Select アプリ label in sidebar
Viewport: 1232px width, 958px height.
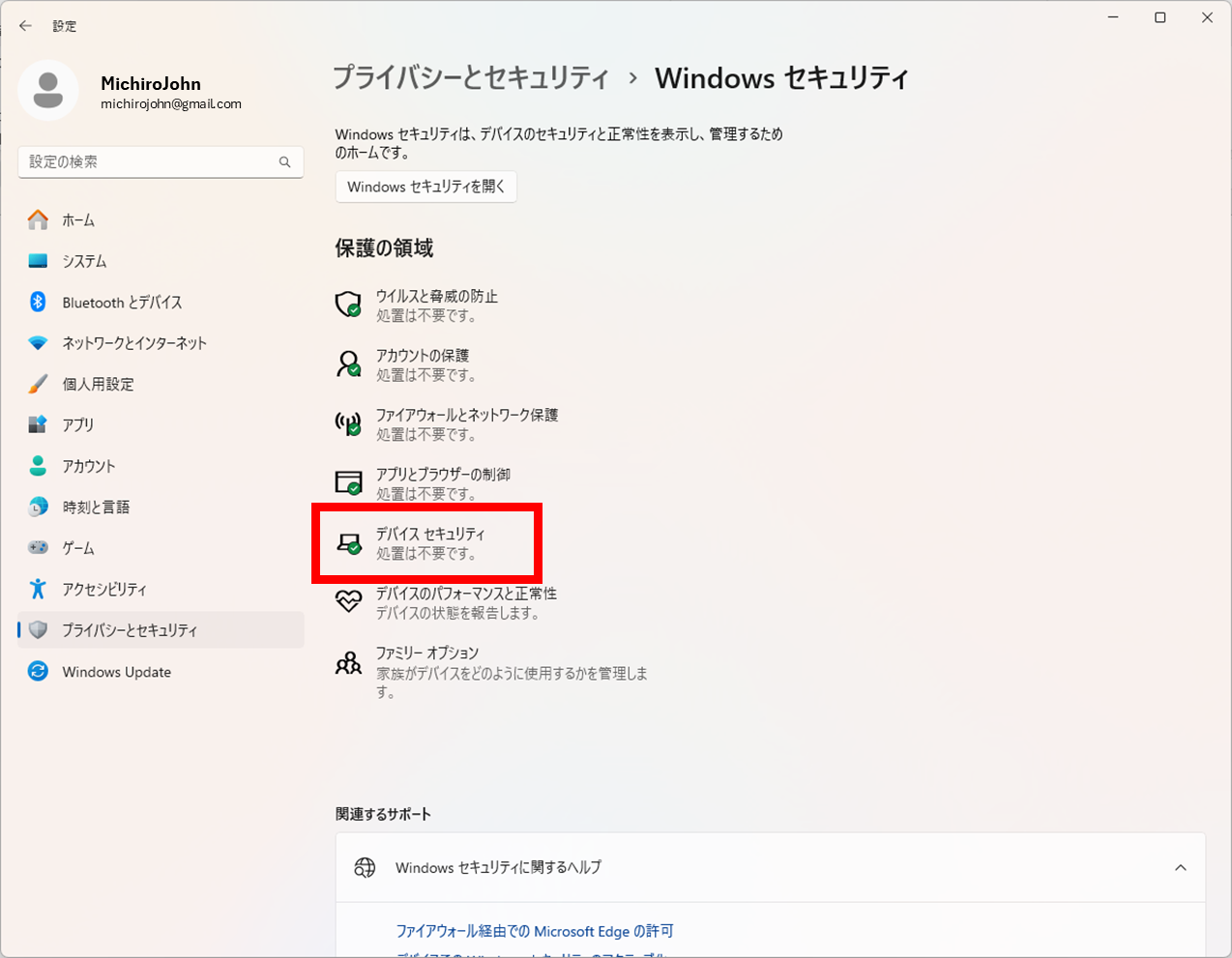[78, 424]
